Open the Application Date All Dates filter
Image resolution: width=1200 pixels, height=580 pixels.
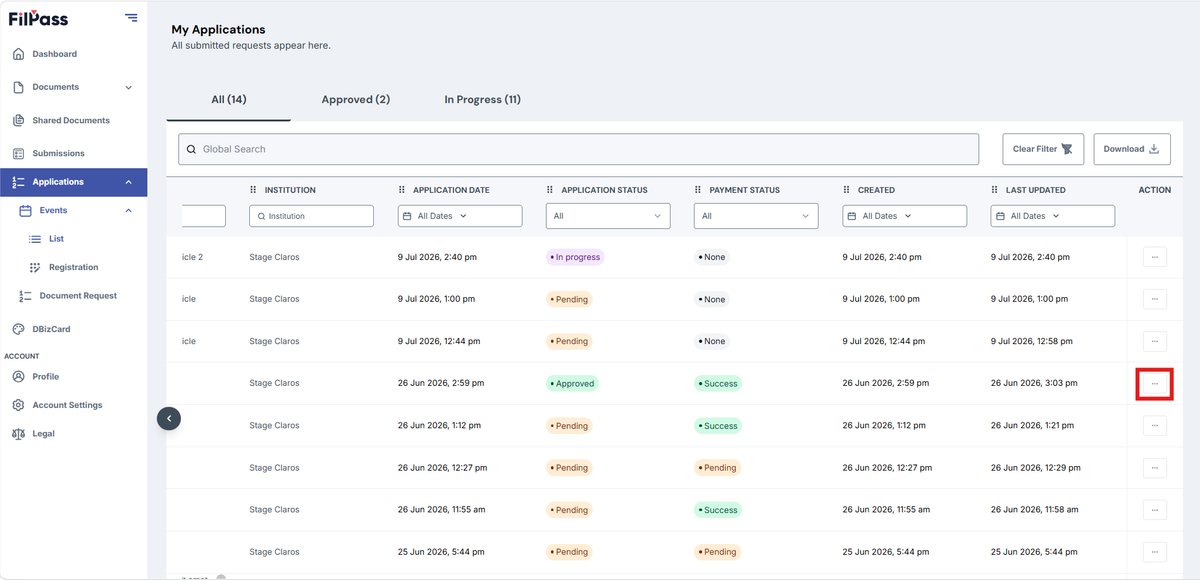click(x=460, y=216)
